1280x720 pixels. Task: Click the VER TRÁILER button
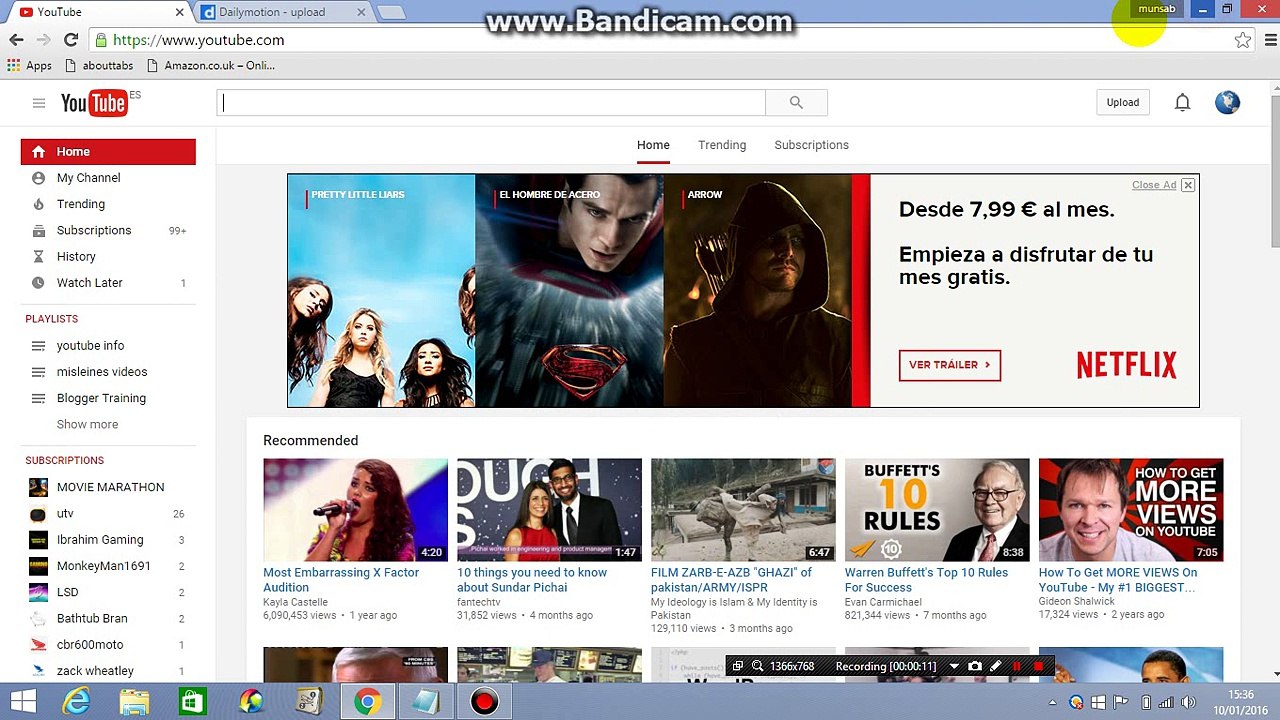tap(949, 365)
